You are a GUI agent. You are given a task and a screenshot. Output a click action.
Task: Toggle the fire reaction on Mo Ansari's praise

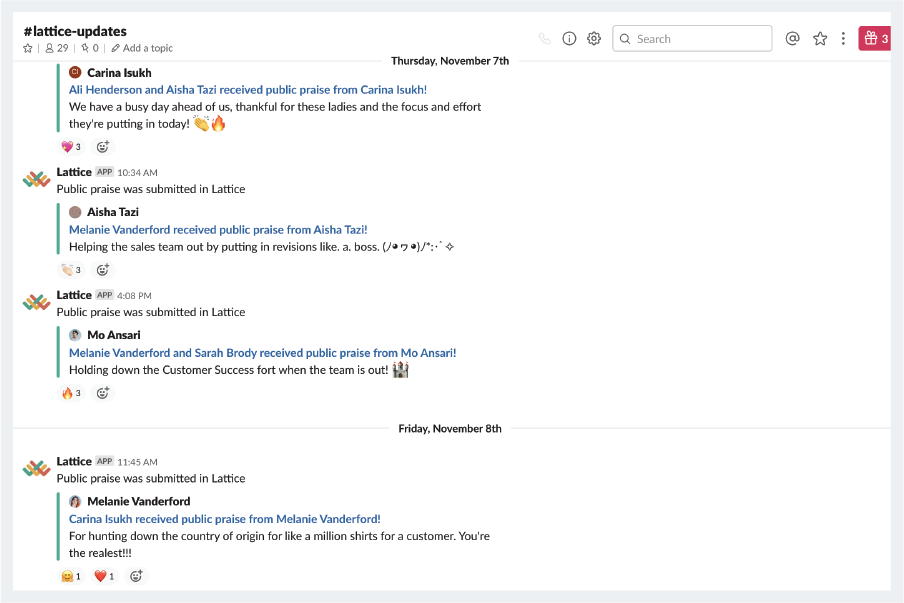[x=71, y=393]
